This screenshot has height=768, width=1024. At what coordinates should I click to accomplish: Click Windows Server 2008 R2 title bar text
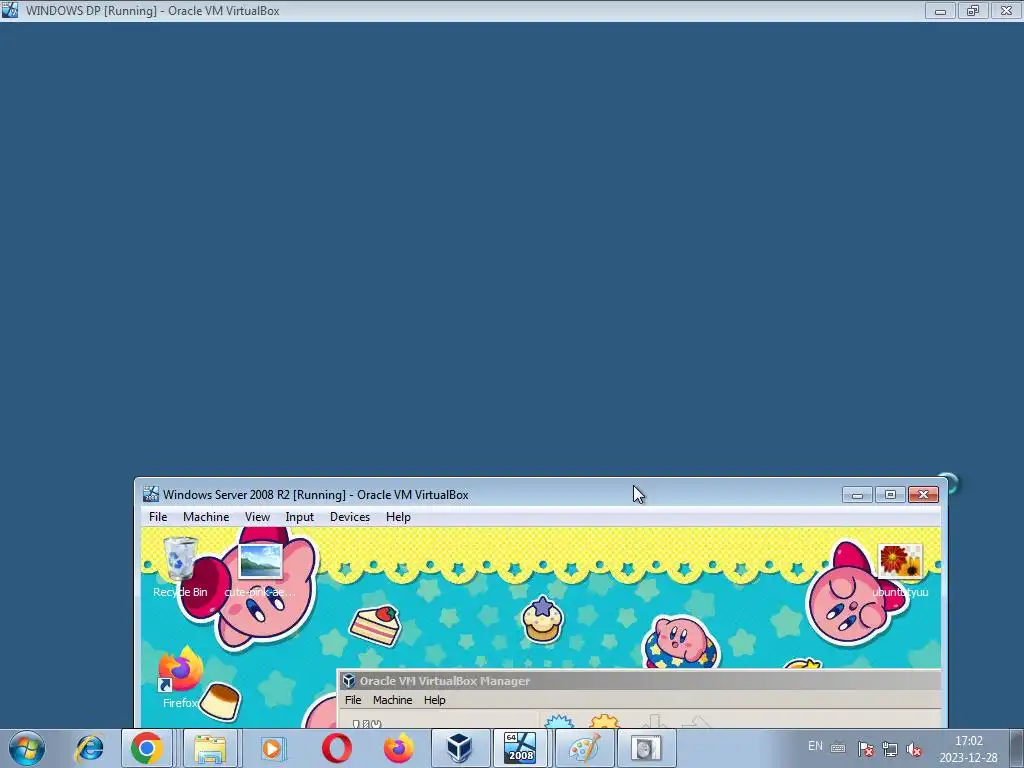point(315,494)
